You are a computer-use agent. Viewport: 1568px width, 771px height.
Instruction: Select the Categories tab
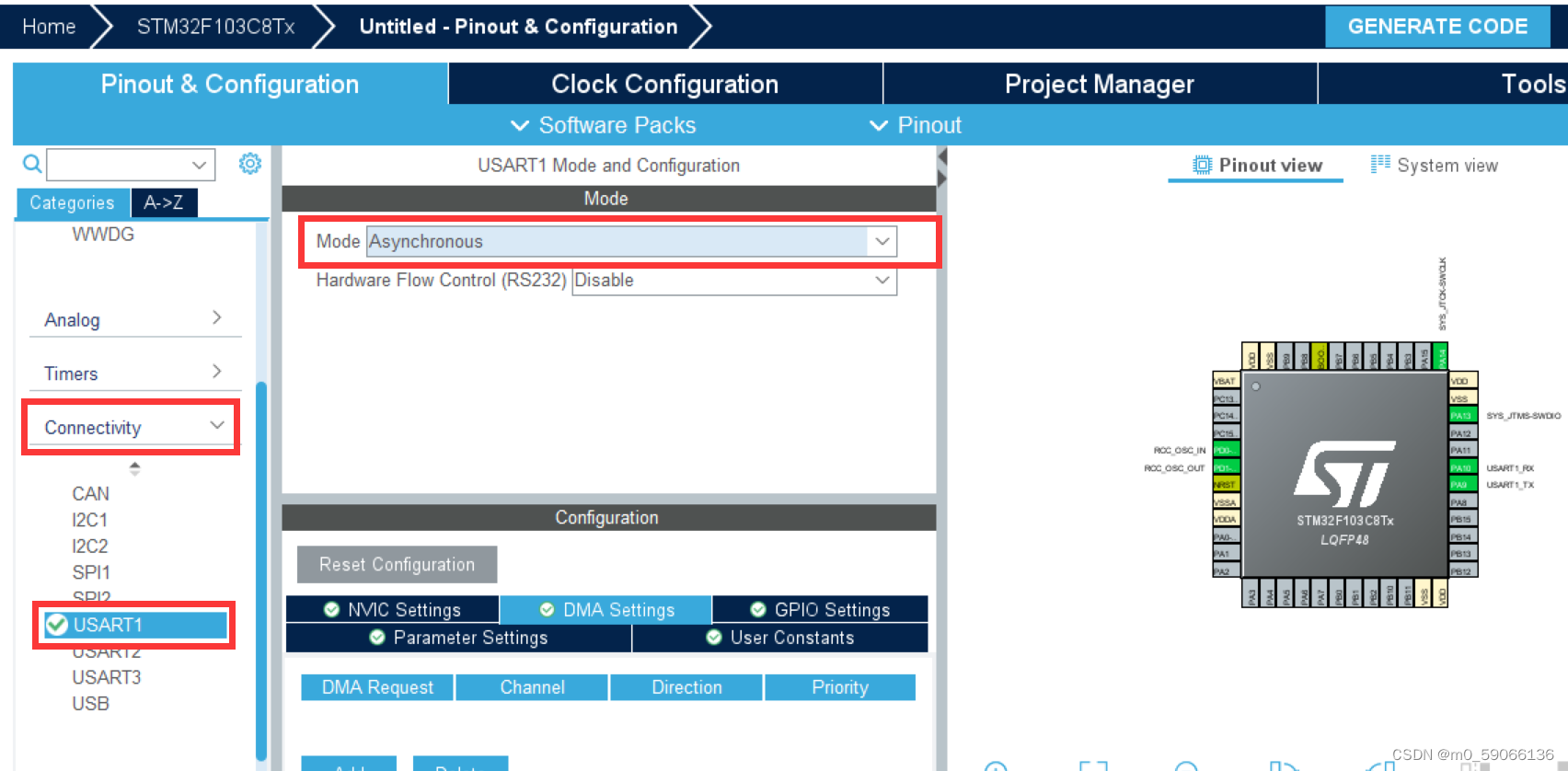click(72, 202)
